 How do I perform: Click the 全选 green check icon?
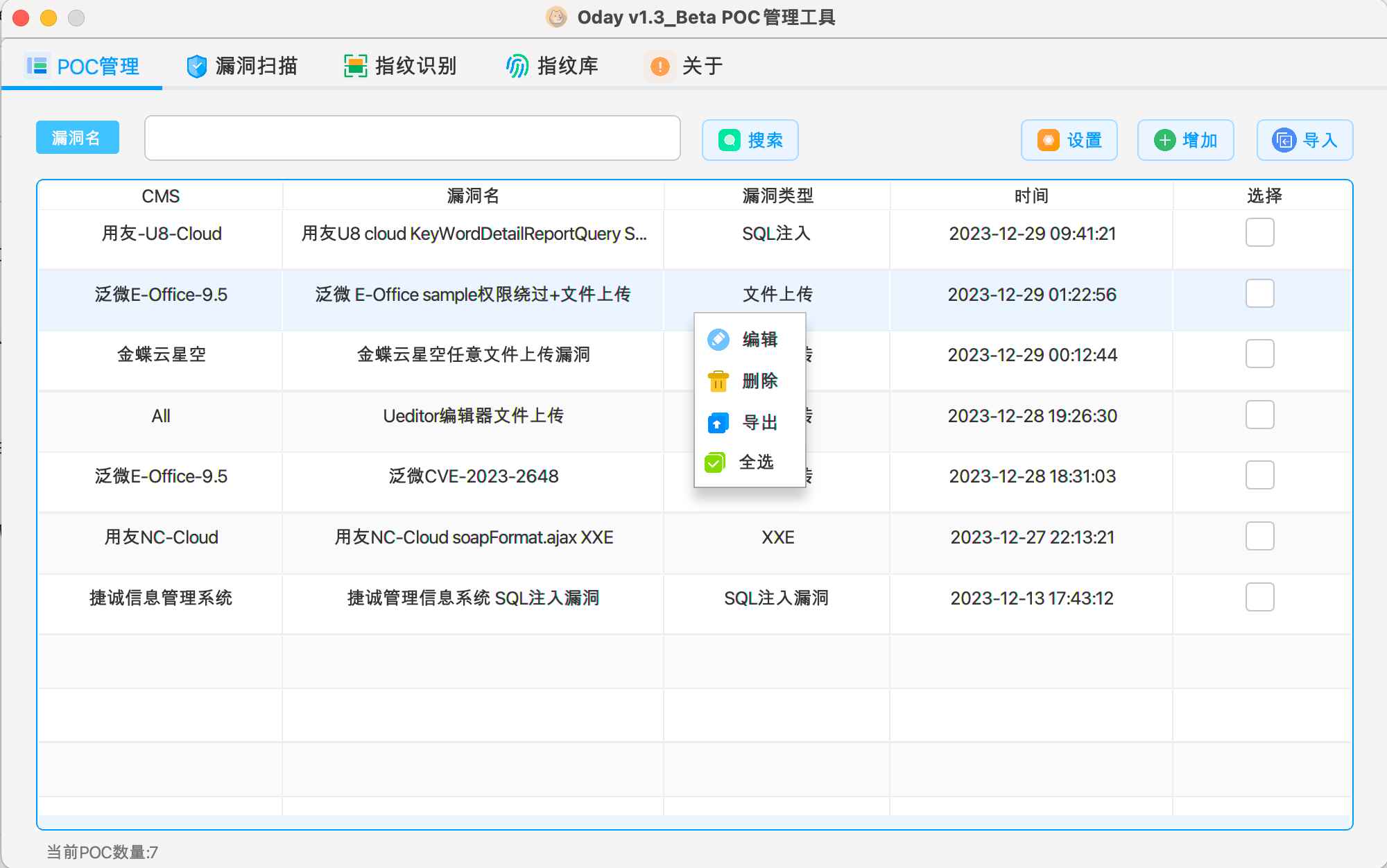point(715,462)
